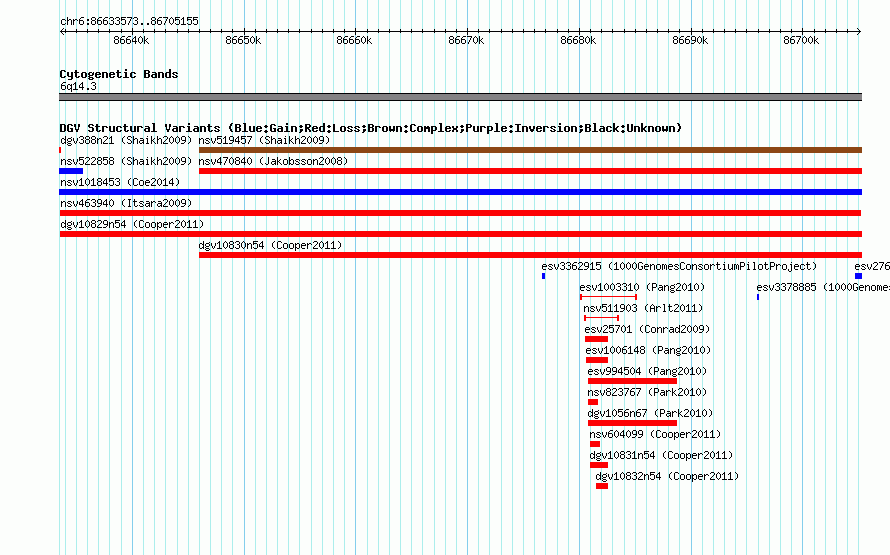Select variant label esv3378885 (1000Genomes
This screenshot has width=890, height=555.
pos(823,287)
